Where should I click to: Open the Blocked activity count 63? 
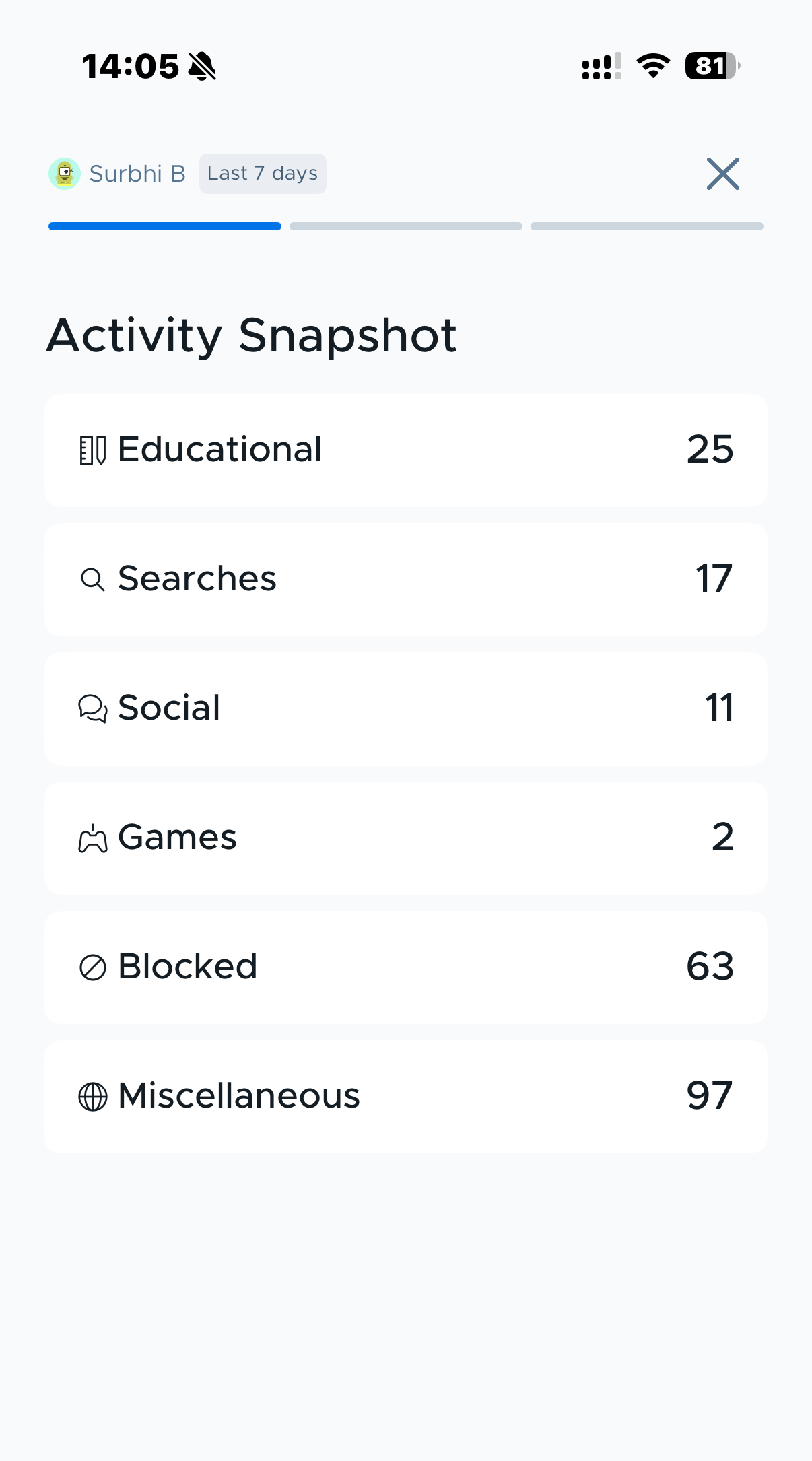(x=710, y=967)
